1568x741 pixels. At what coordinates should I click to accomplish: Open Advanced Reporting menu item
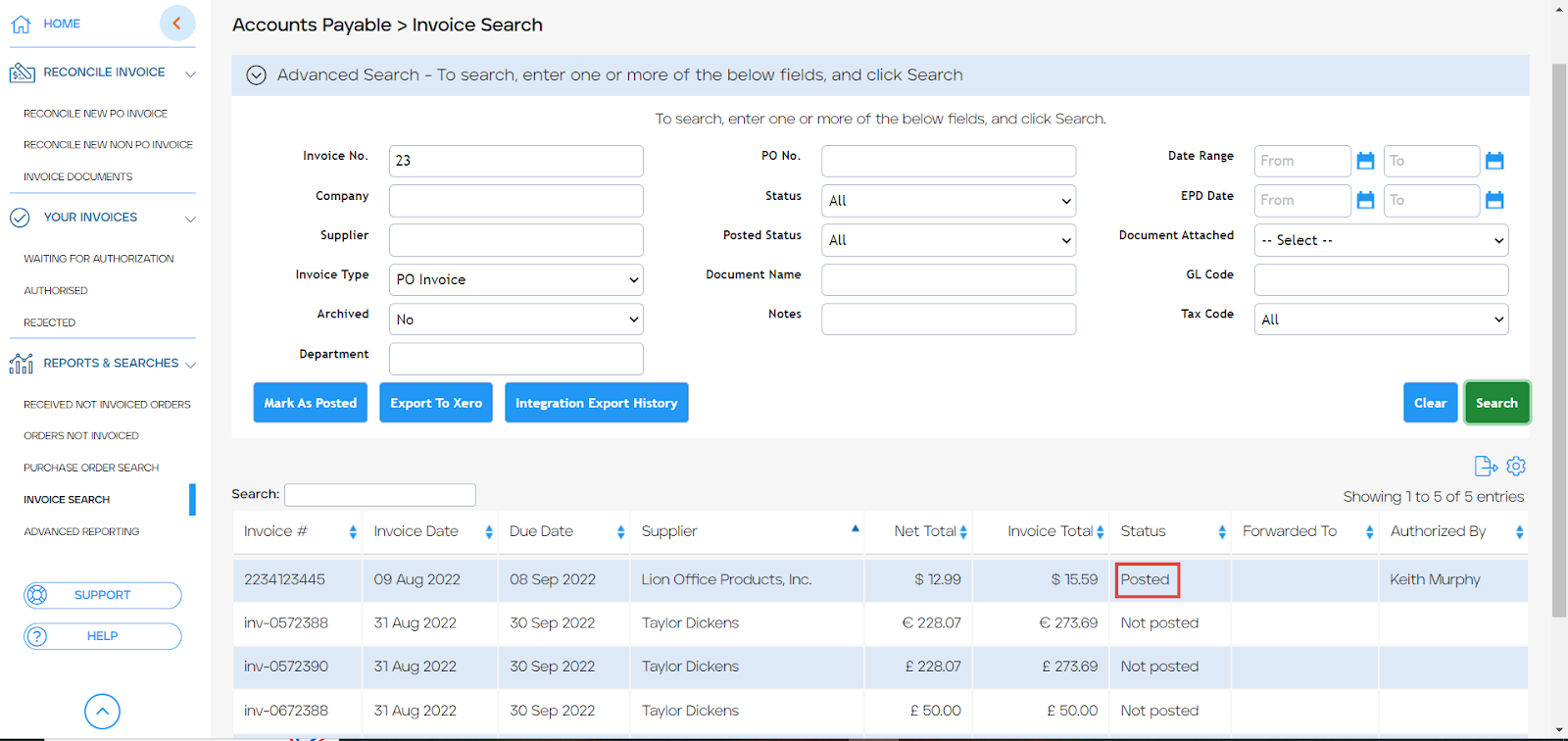(x=81, y=531)
